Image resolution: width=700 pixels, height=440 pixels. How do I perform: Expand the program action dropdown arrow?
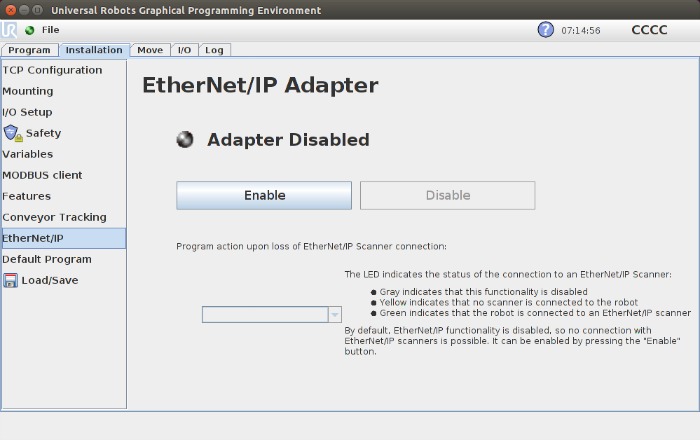(335, 315)
